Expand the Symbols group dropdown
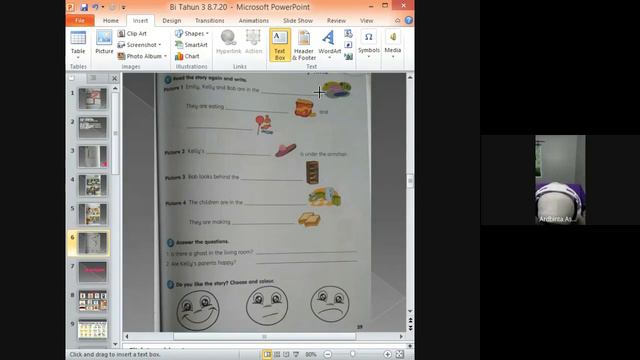This screenshot has height=360, width=640. [369, 44]
